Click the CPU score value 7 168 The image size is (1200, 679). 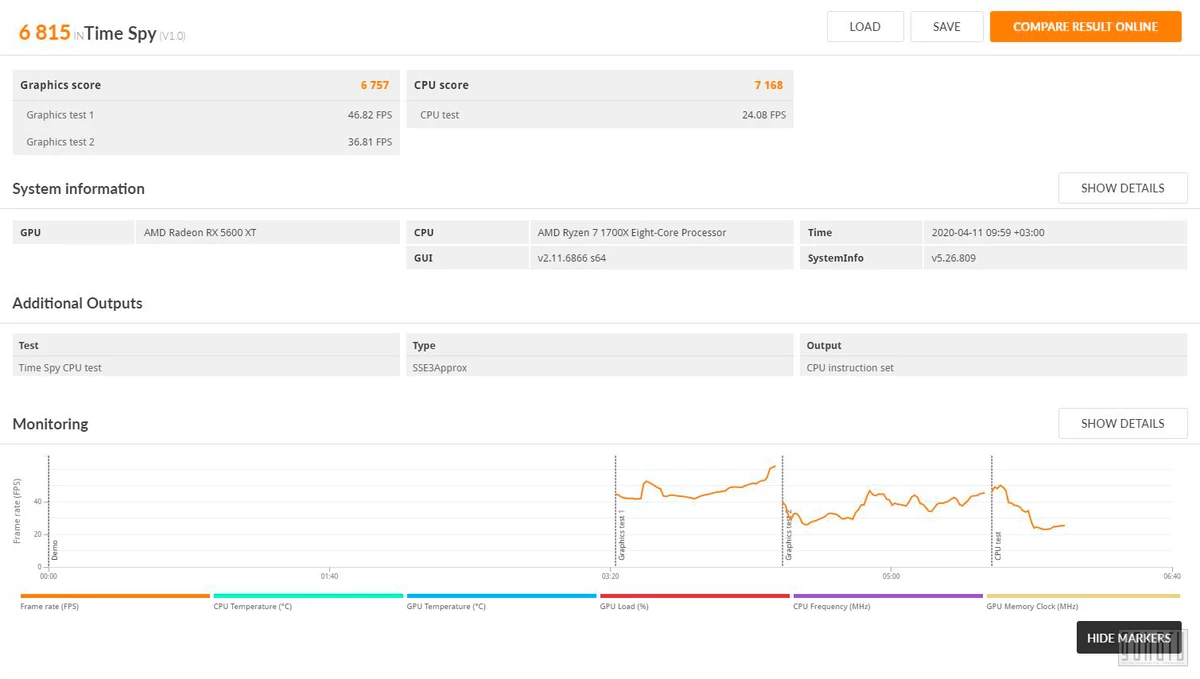pyautogui.click(x=769, y=85)
